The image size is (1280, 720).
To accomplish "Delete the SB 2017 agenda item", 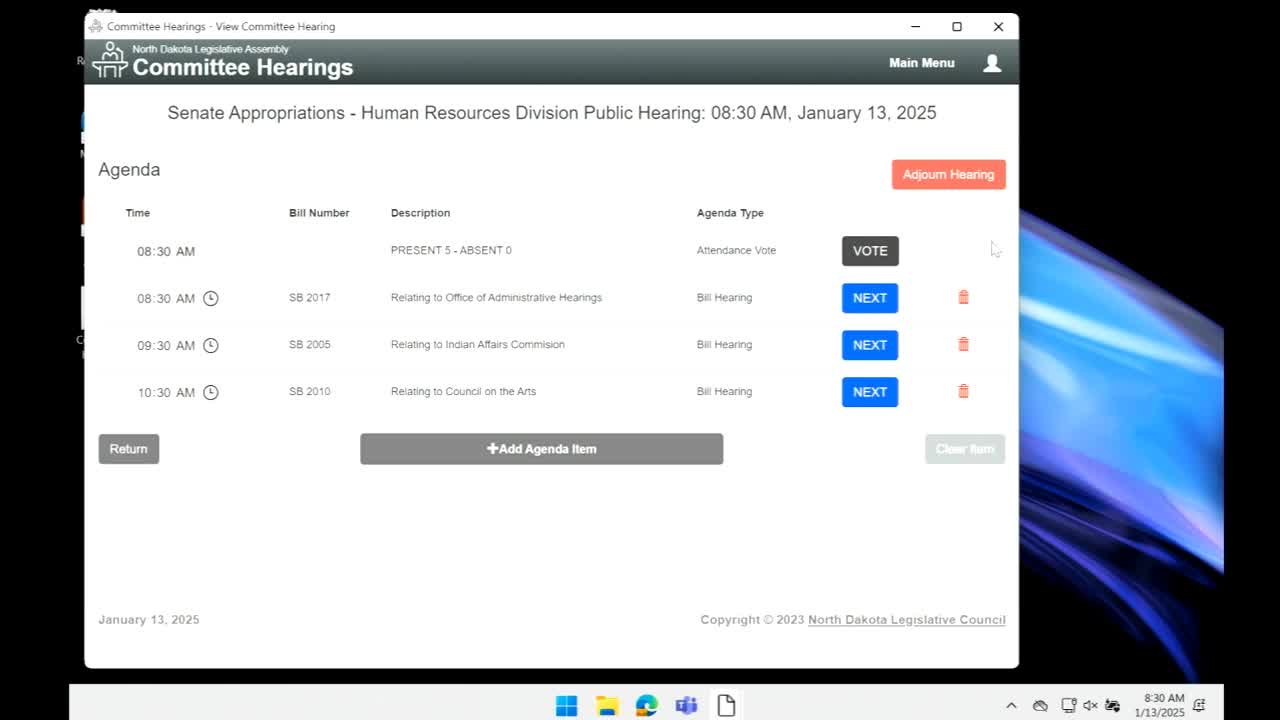I will tap(963, 297).
